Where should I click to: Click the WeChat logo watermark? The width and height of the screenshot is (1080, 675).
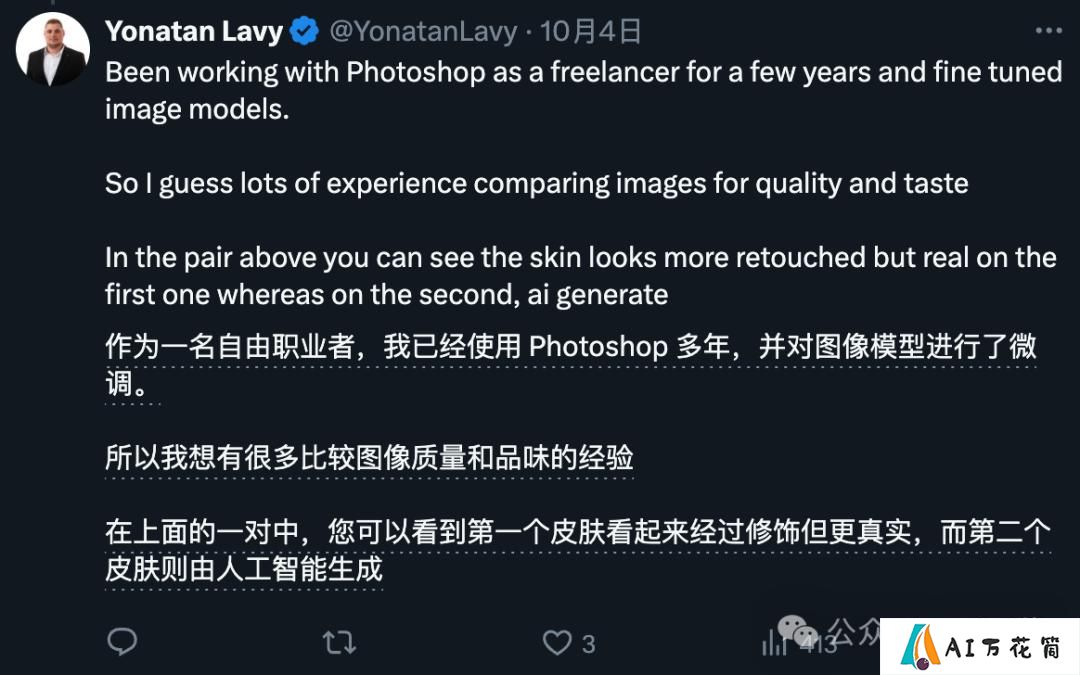[798, 631]
